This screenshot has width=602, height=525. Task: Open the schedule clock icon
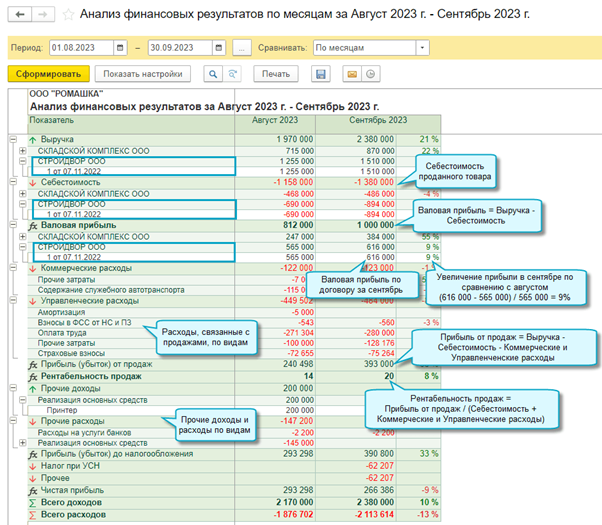[x=370, y=74]
